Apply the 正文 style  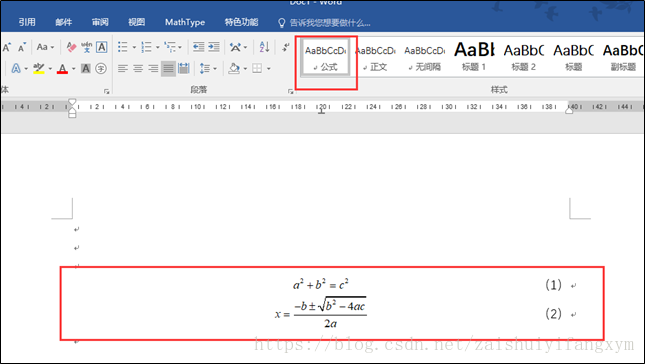point(375,57)
